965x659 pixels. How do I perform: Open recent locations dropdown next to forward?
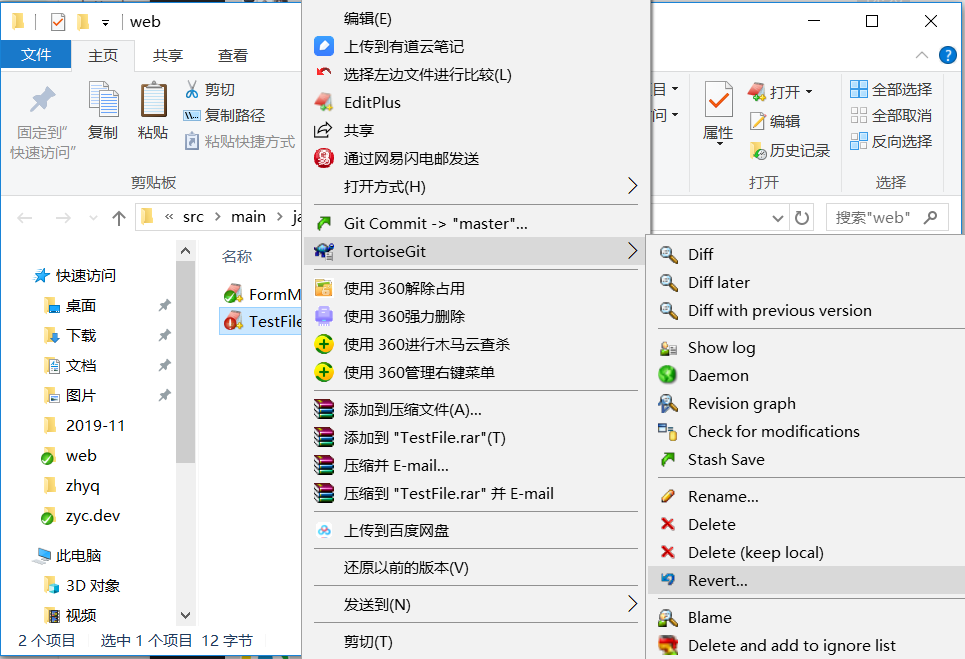tap(93, 217)
